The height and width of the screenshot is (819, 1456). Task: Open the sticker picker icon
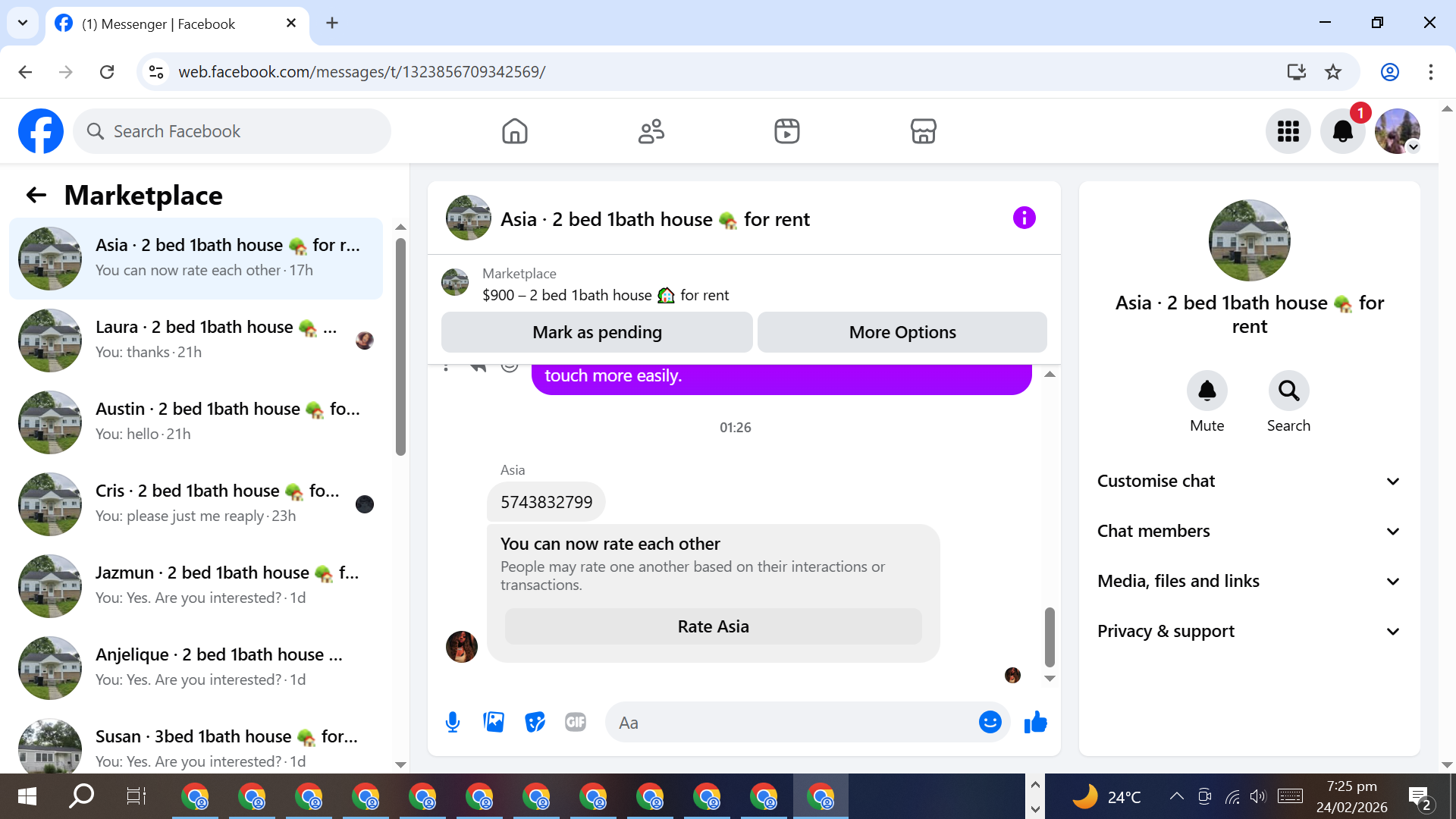coord(535,722)
